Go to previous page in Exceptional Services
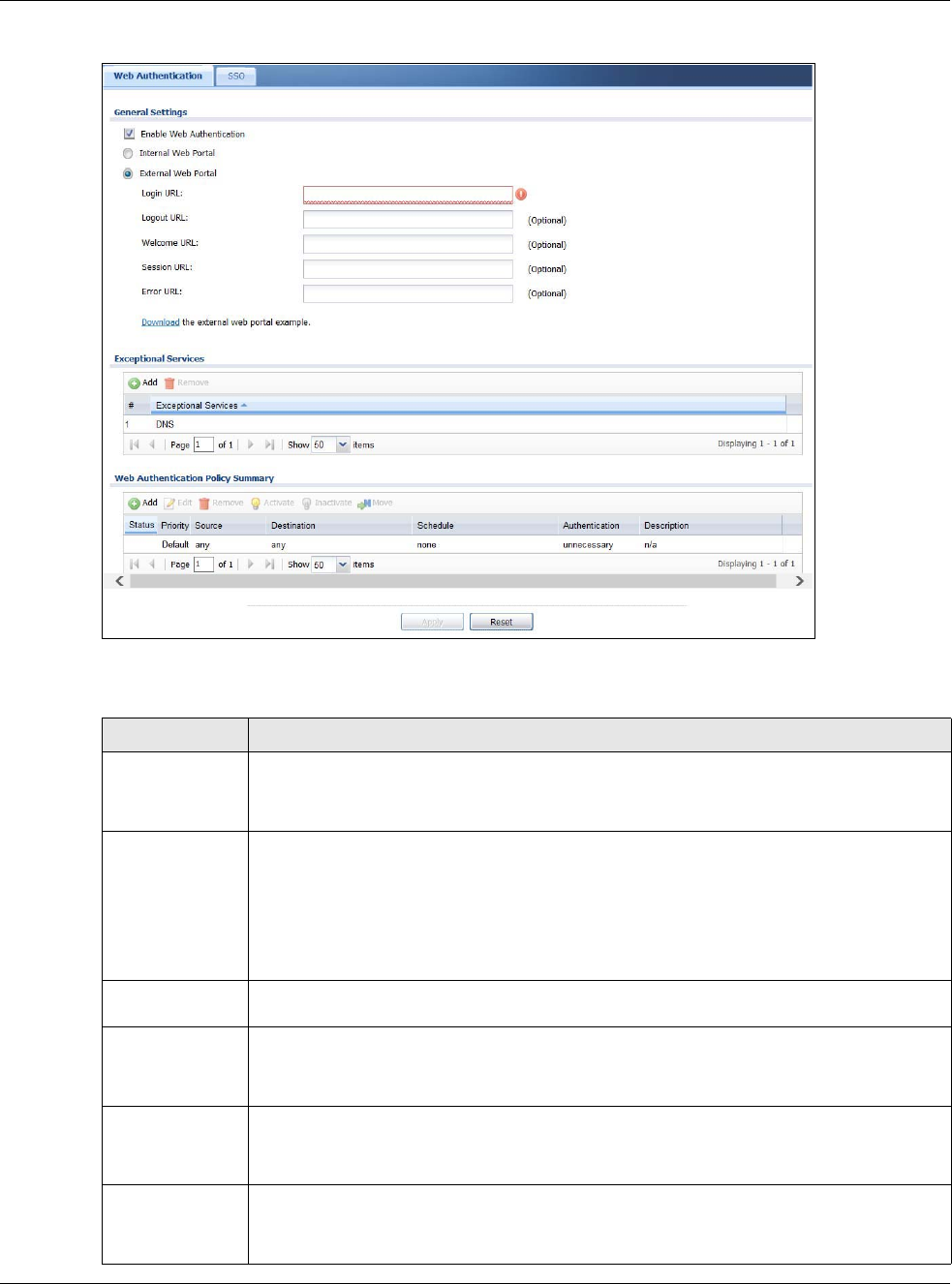The width and height of the screenshot is (952, 1284). [x=152, y=444]
